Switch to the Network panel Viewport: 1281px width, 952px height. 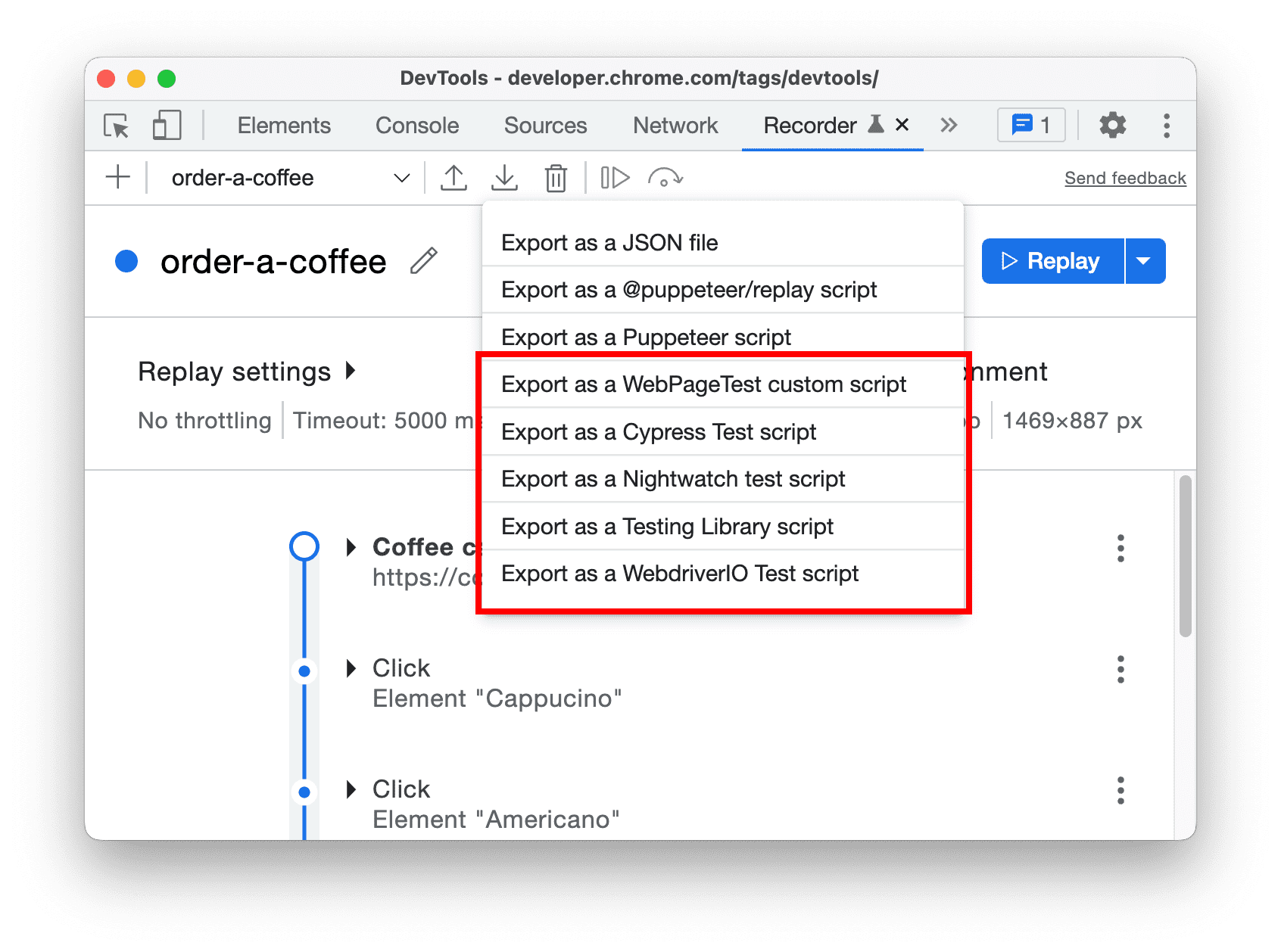coord(675,126)
